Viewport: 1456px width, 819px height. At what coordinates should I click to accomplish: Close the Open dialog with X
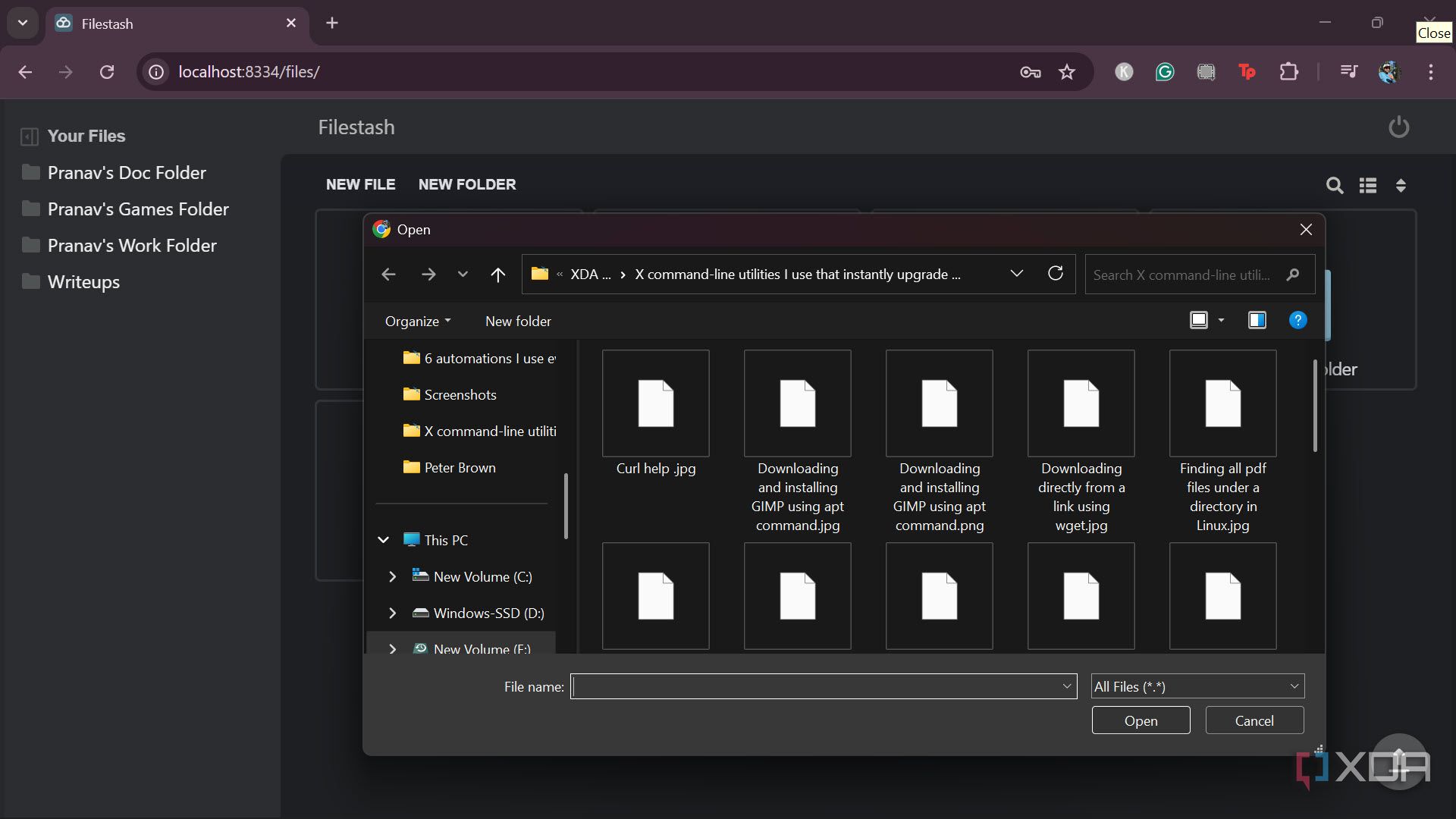click(x=1306, y=229)
